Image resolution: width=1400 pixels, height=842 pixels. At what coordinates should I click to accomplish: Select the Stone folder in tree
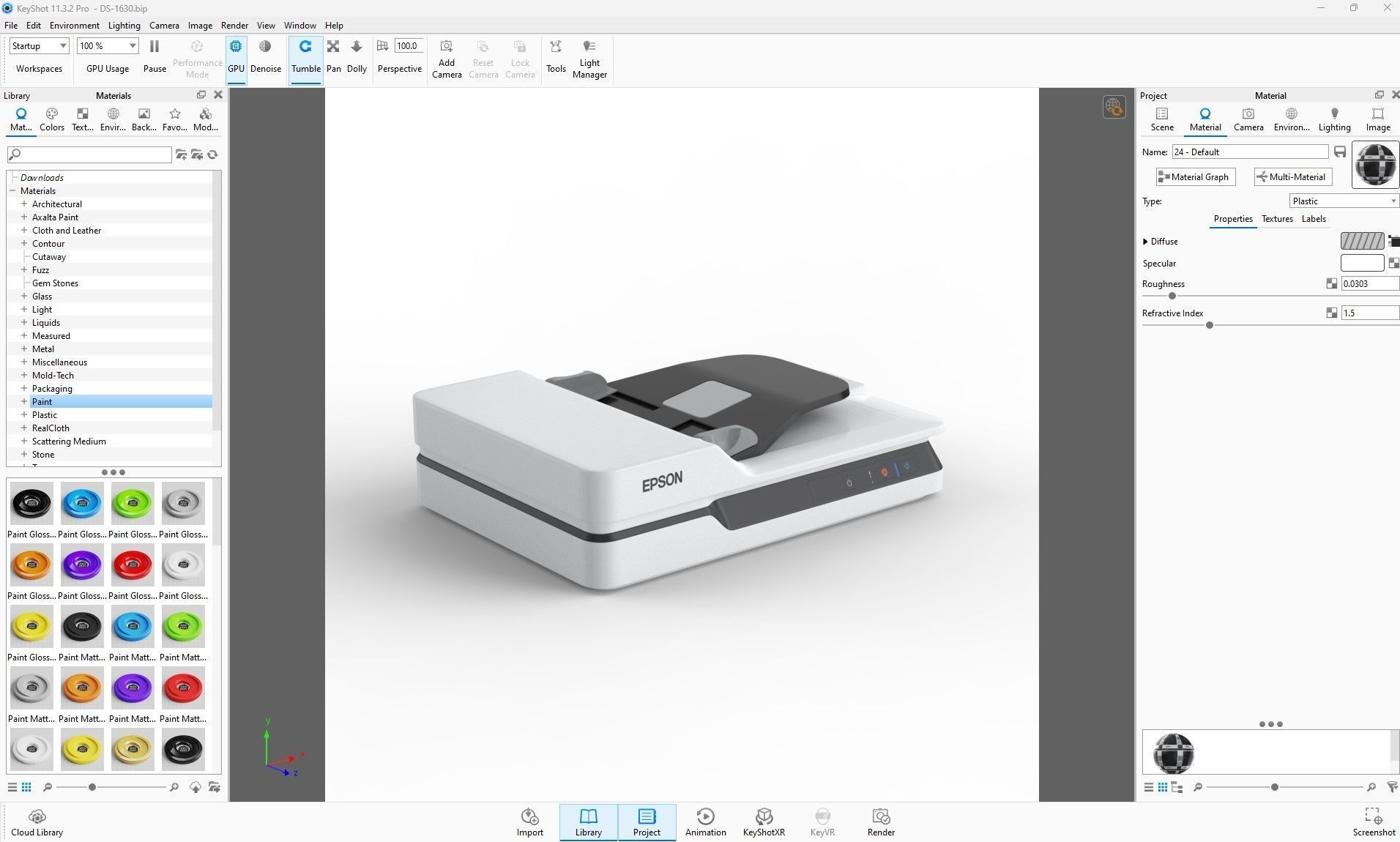[x=43, y=455]
